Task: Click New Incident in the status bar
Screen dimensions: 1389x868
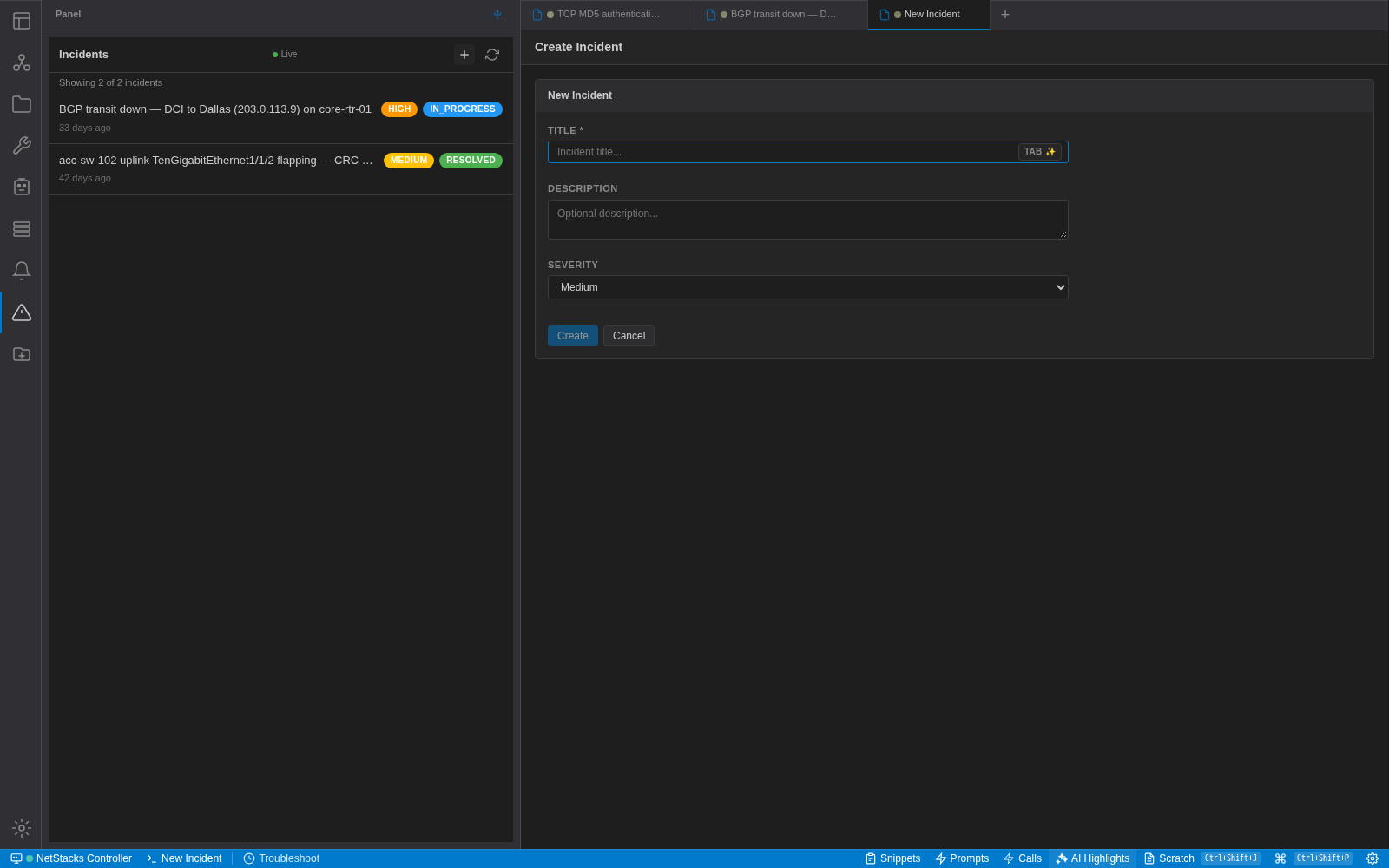Action: (184, 858)
